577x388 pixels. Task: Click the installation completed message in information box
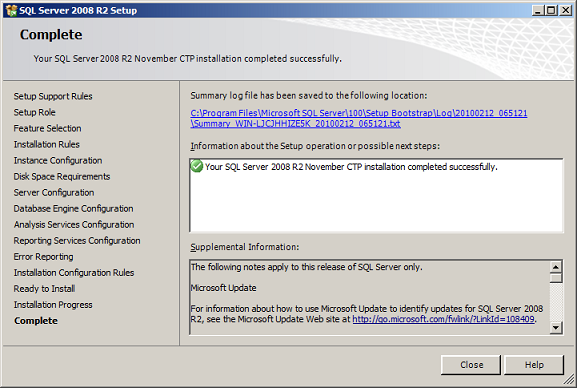(x=351, y=167)
